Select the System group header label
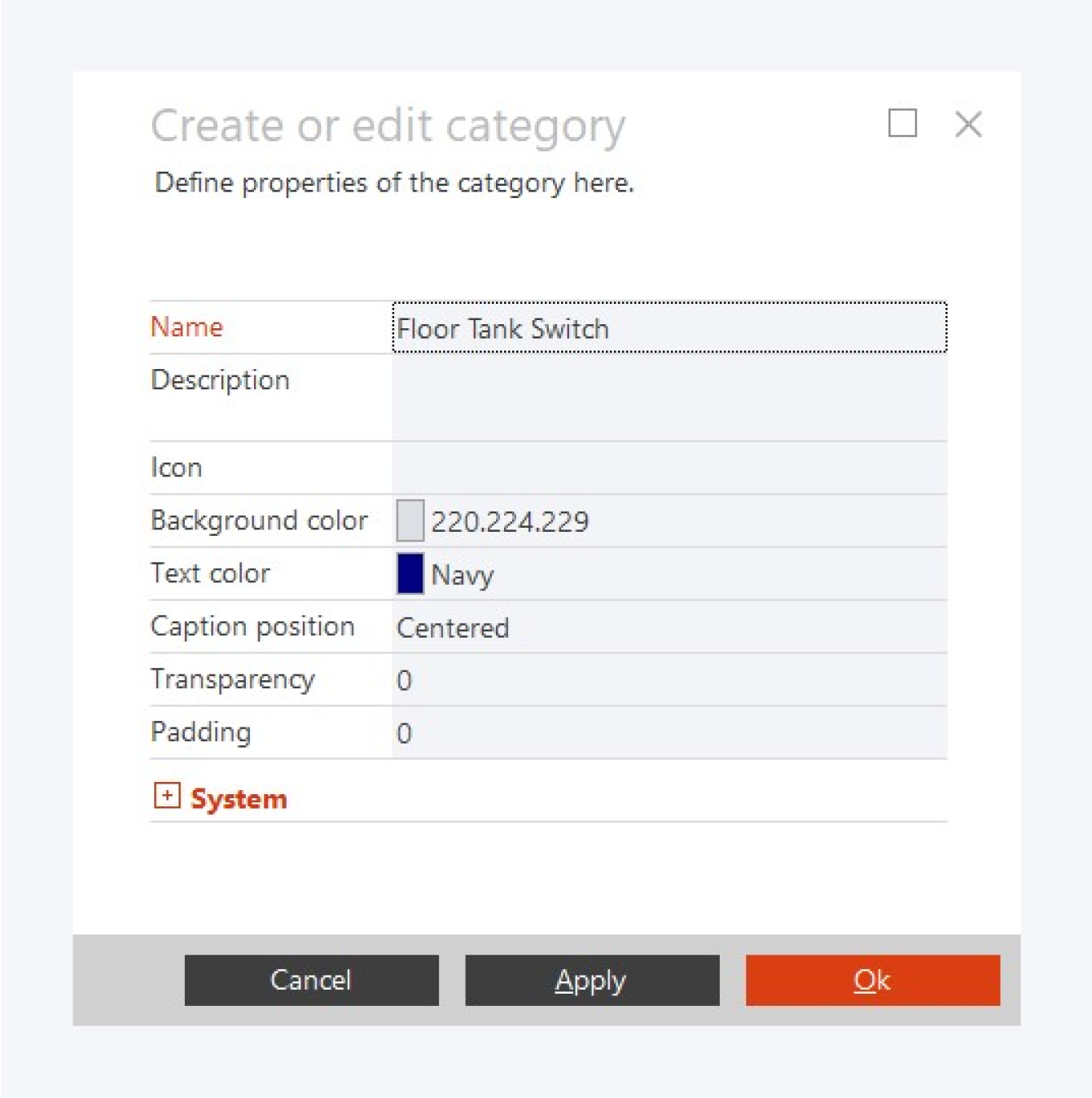1092x1098 pixels. click(239, 799)
